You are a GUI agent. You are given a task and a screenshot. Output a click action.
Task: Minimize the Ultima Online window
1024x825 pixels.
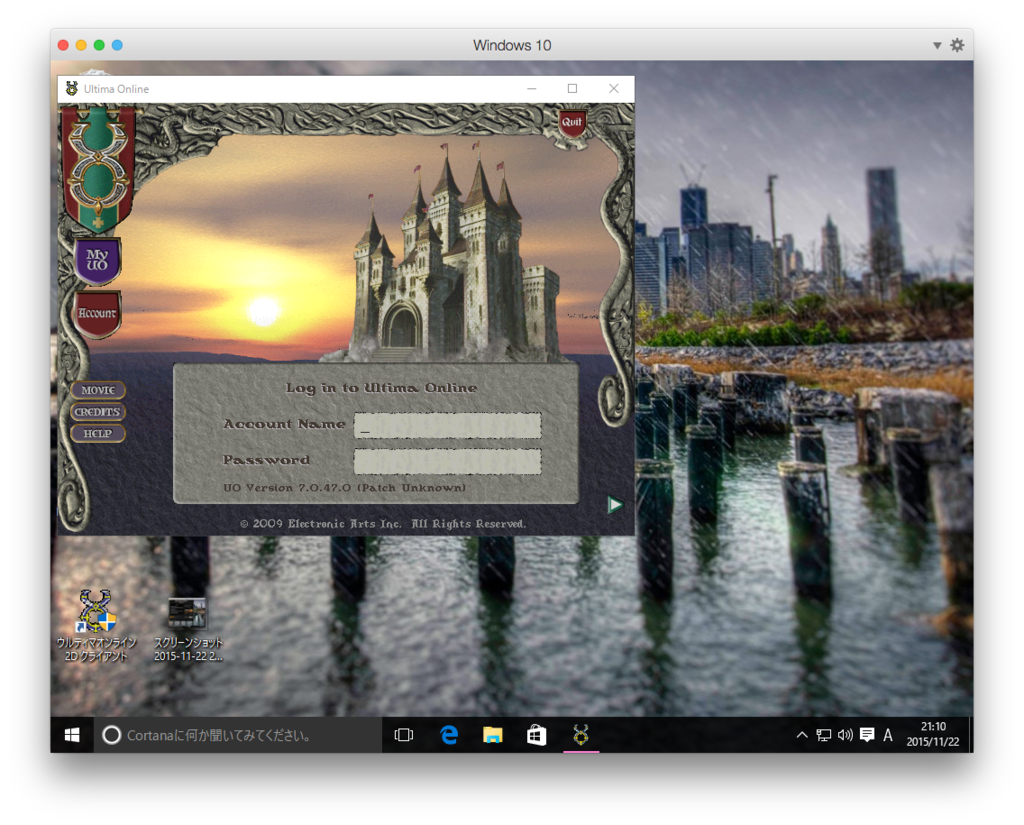(x=532, y=89)
